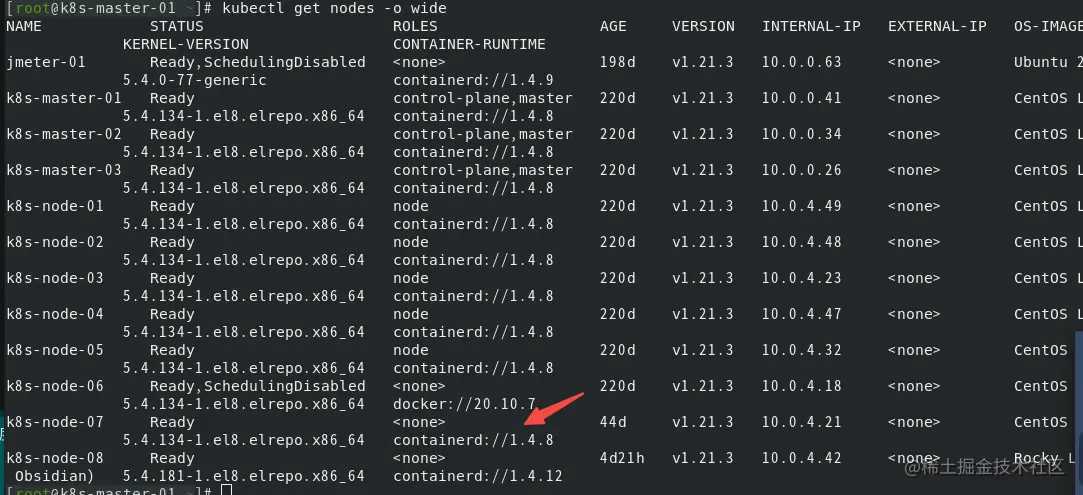The image size is (1083, 495).
Task: Click the CONTAINER-RUNTIME column header
Action: pos(469,44)
